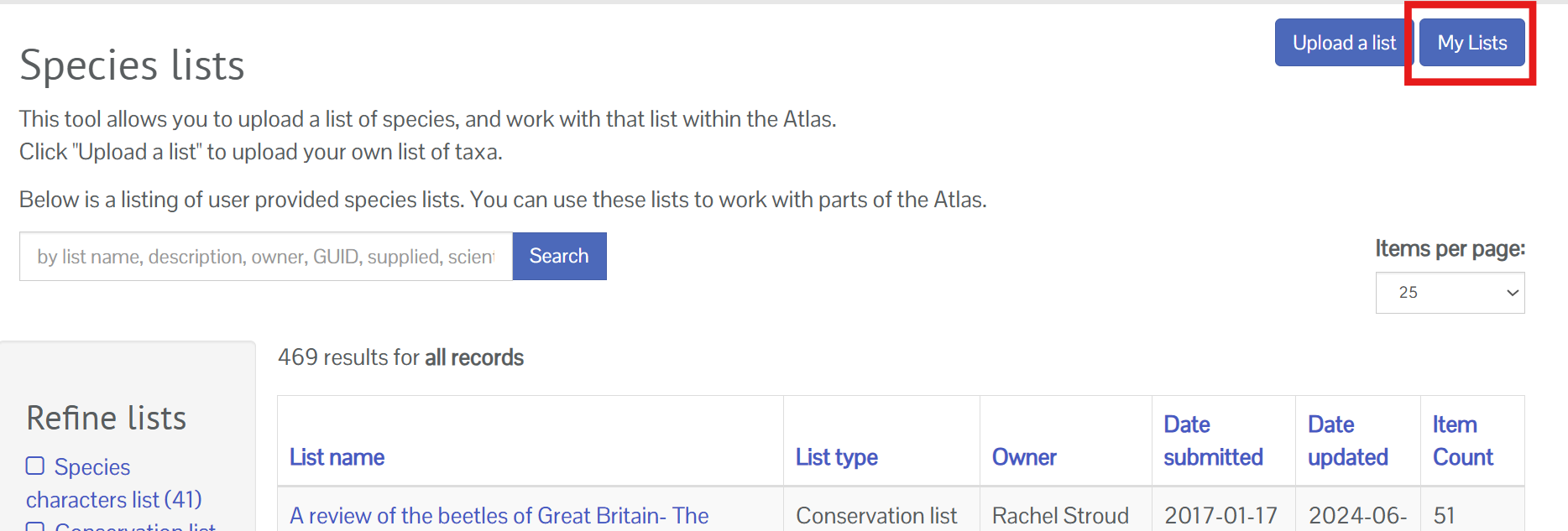Tick the Conservation list checkbox
The height and width of the screenshot is (531, 1568).
(35, 527)
